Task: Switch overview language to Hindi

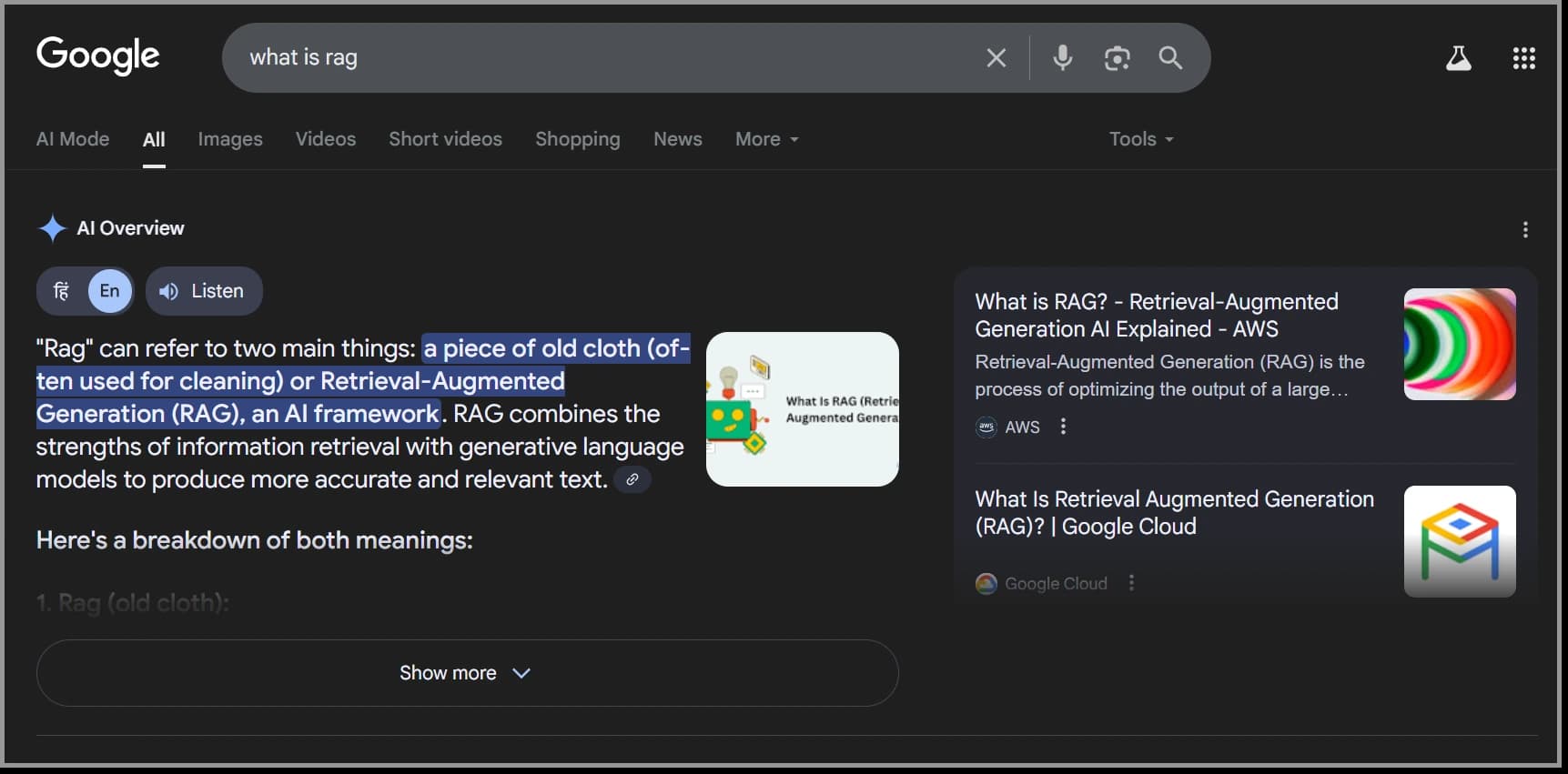Action: click(x=62, y=291)
